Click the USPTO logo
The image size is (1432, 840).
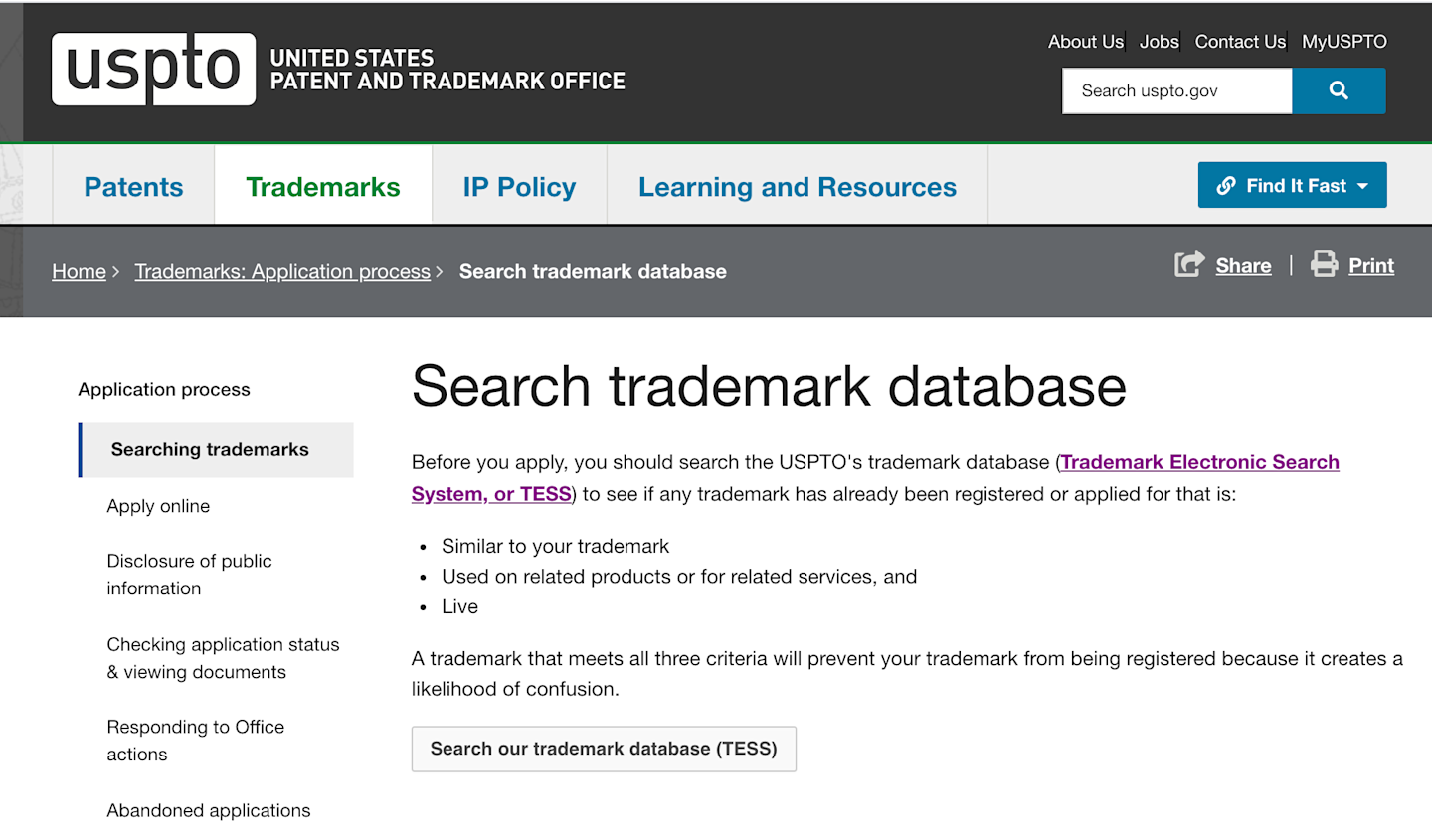pyautogui.click(x=154, y=70)
